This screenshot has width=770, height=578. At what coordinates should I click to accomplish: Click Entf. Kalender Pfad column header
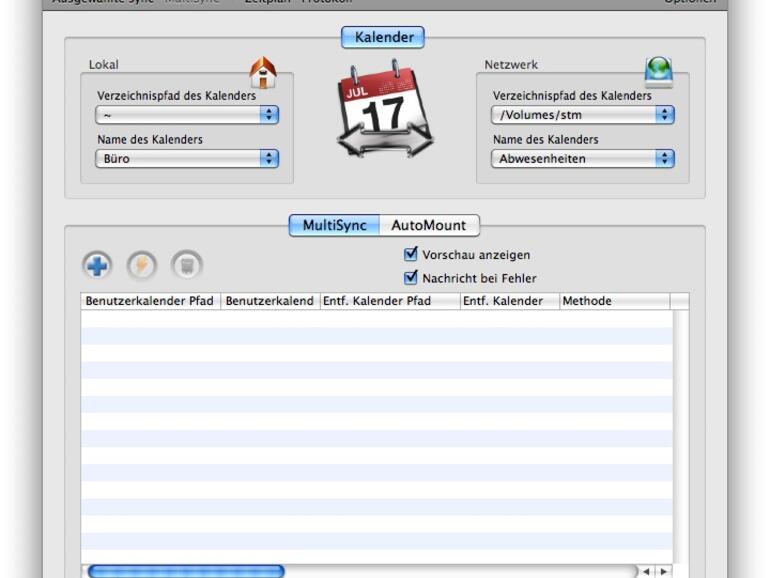point(390,301)
